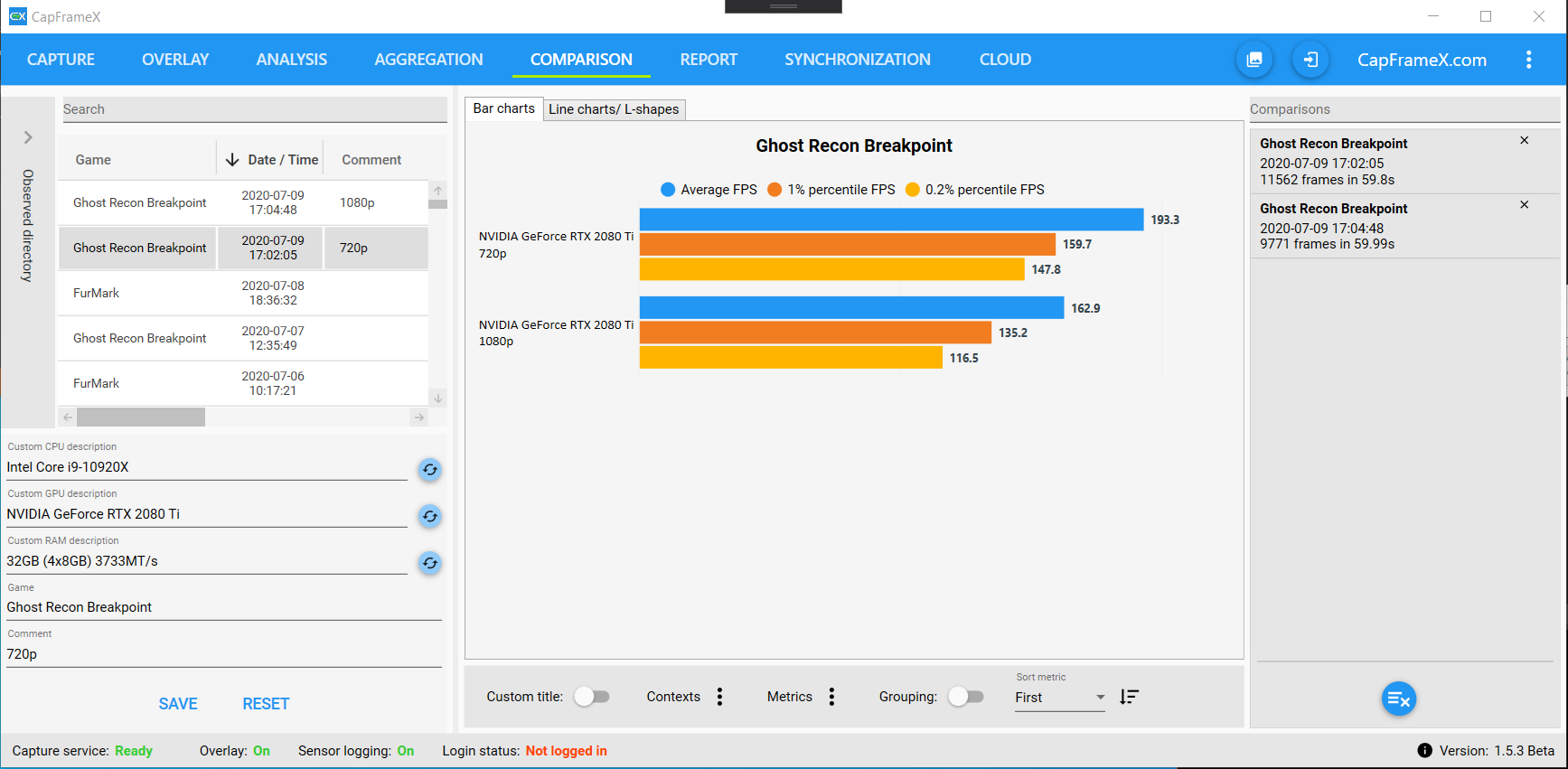
Task: Sort records by Date / Time arrow
Action: pyautogui.click(x=232, y=160)
